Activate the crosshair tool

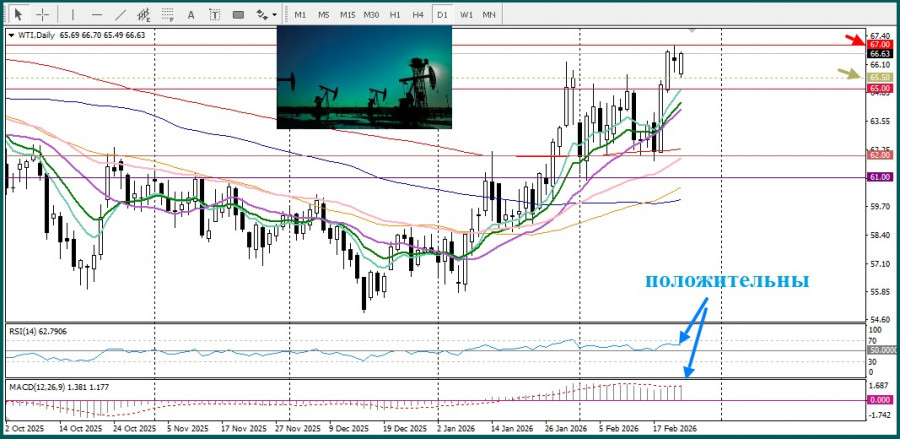pos(43,14)
